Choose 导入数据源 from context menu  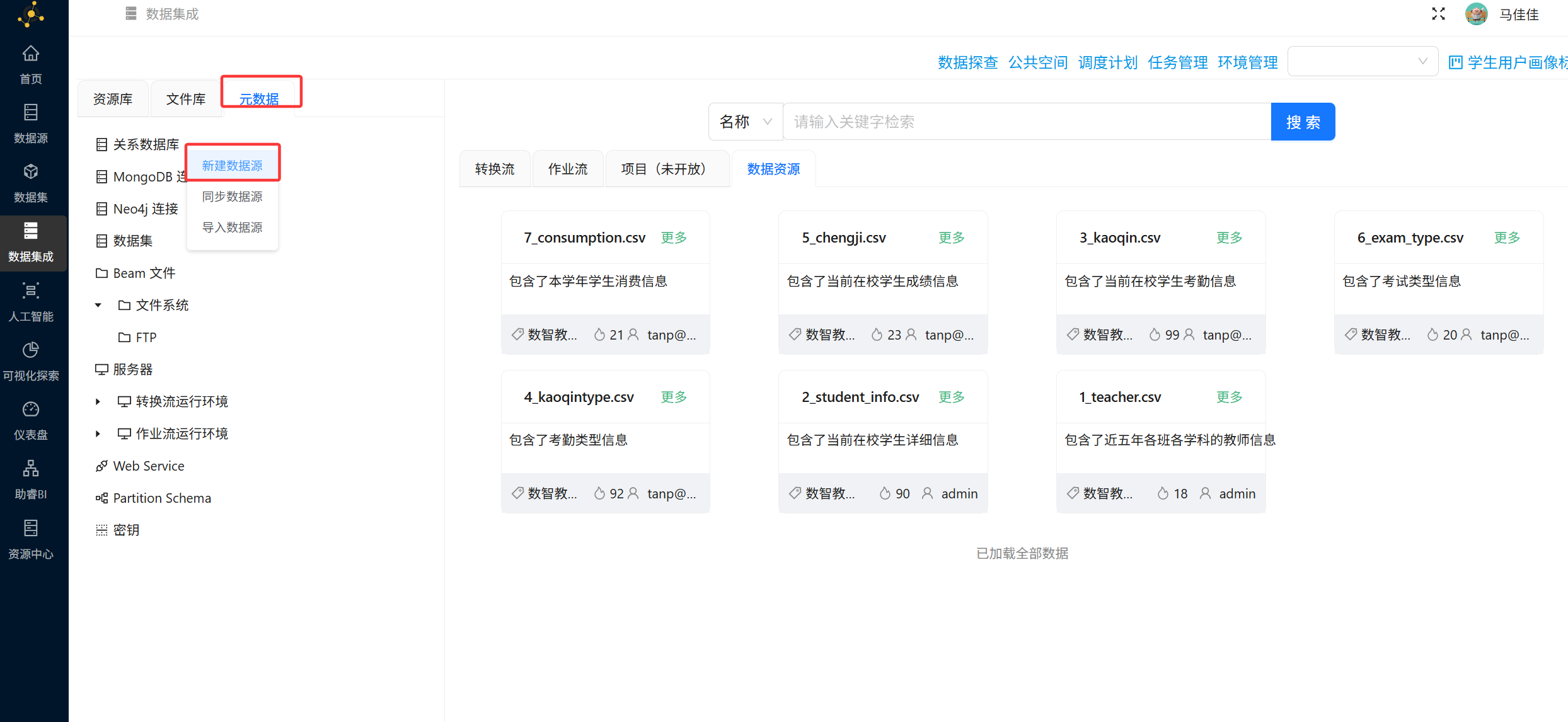click(x=233, y=227)
